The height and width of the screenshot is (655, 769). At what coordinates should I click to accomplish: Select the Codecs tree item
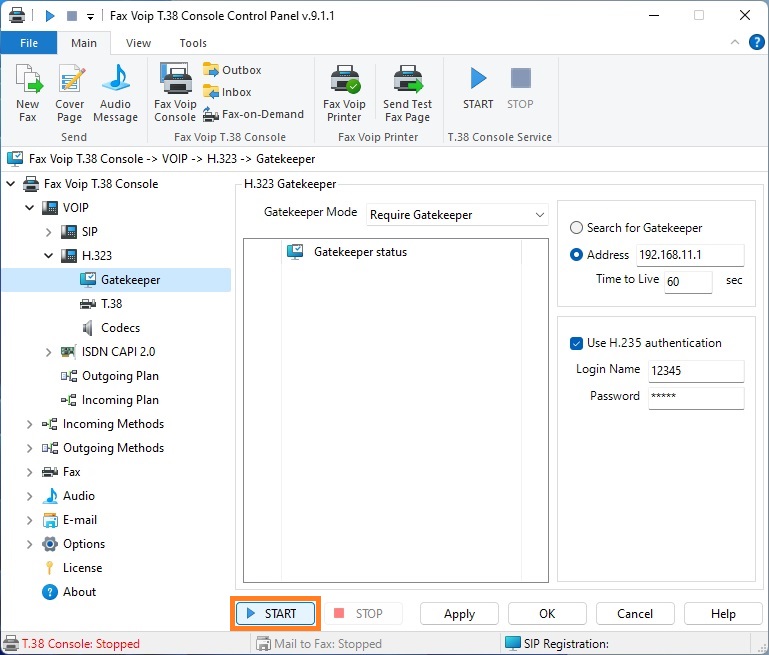(120, 328)
